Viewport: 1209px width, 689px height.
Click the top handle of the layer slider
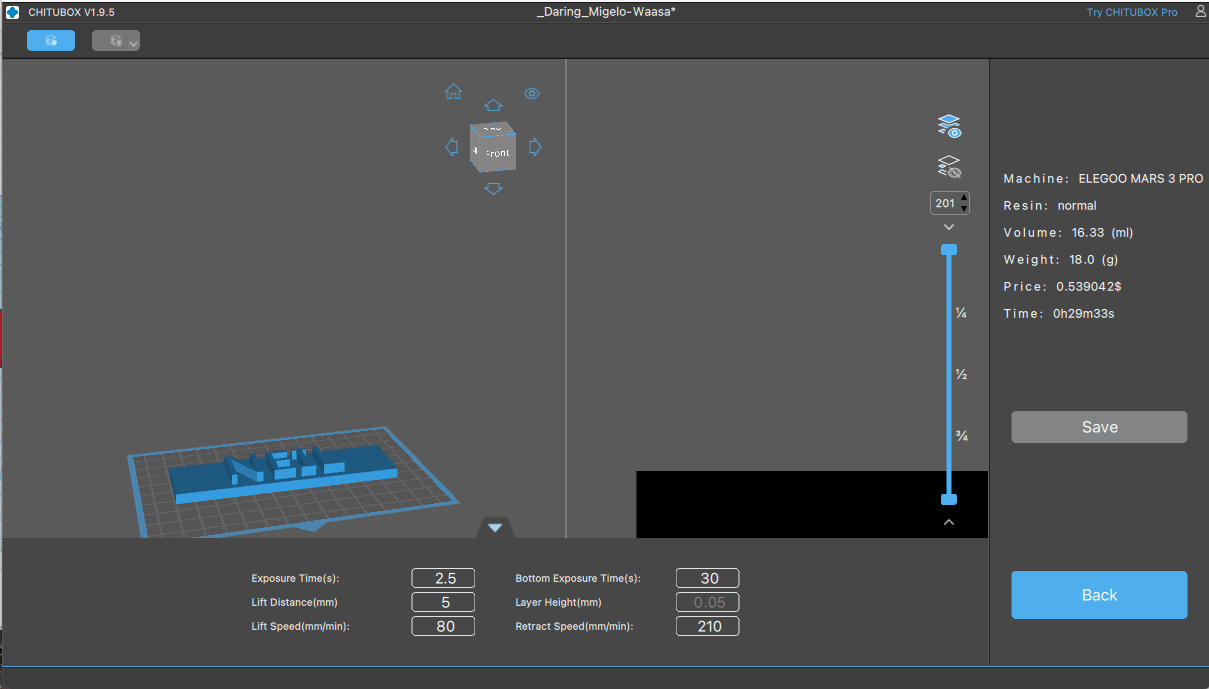click(x=949, y=249)
